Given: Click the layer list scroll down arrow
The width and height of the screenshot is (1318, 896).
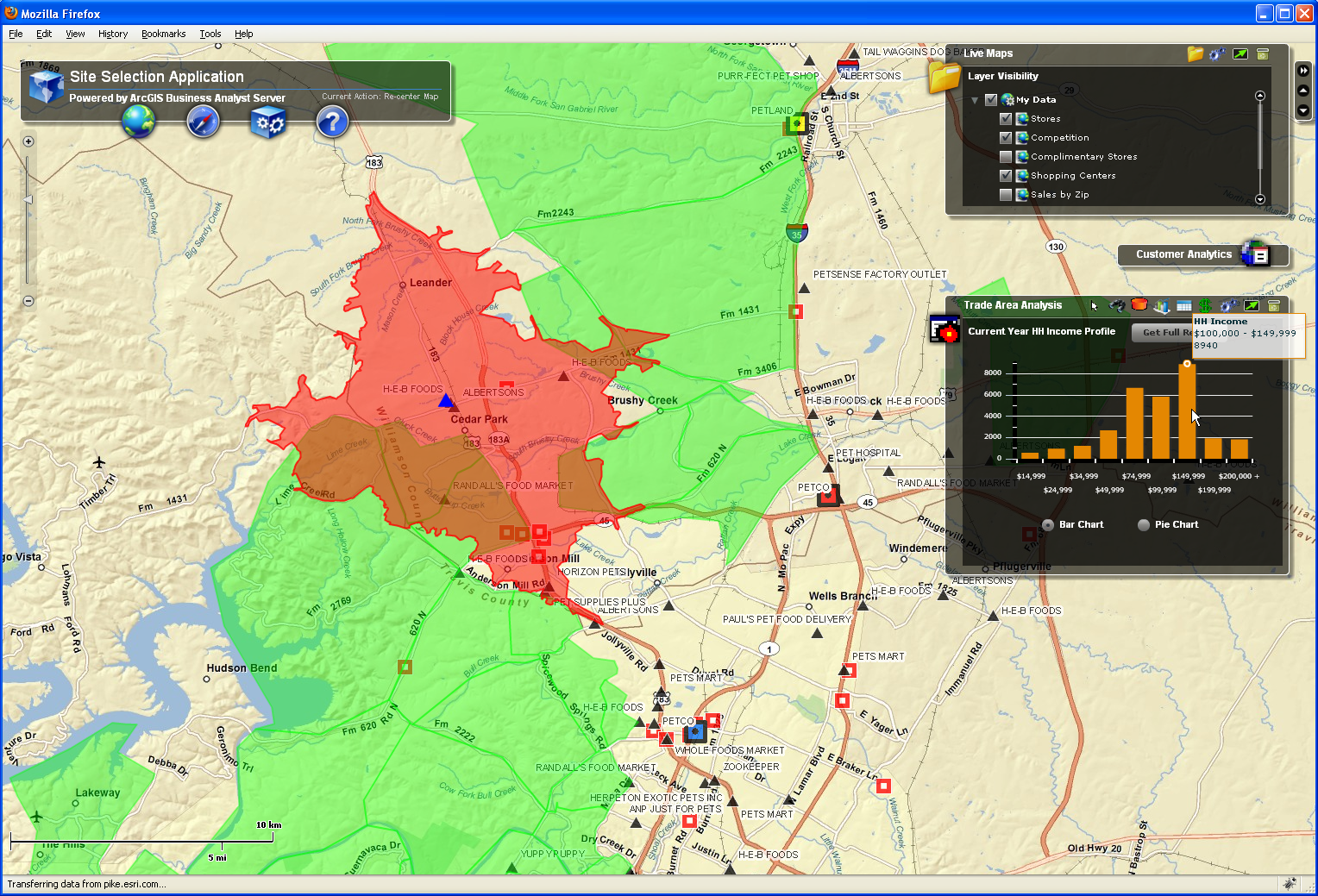Looking at the screenshot, I should click(x=1260, y=199).
